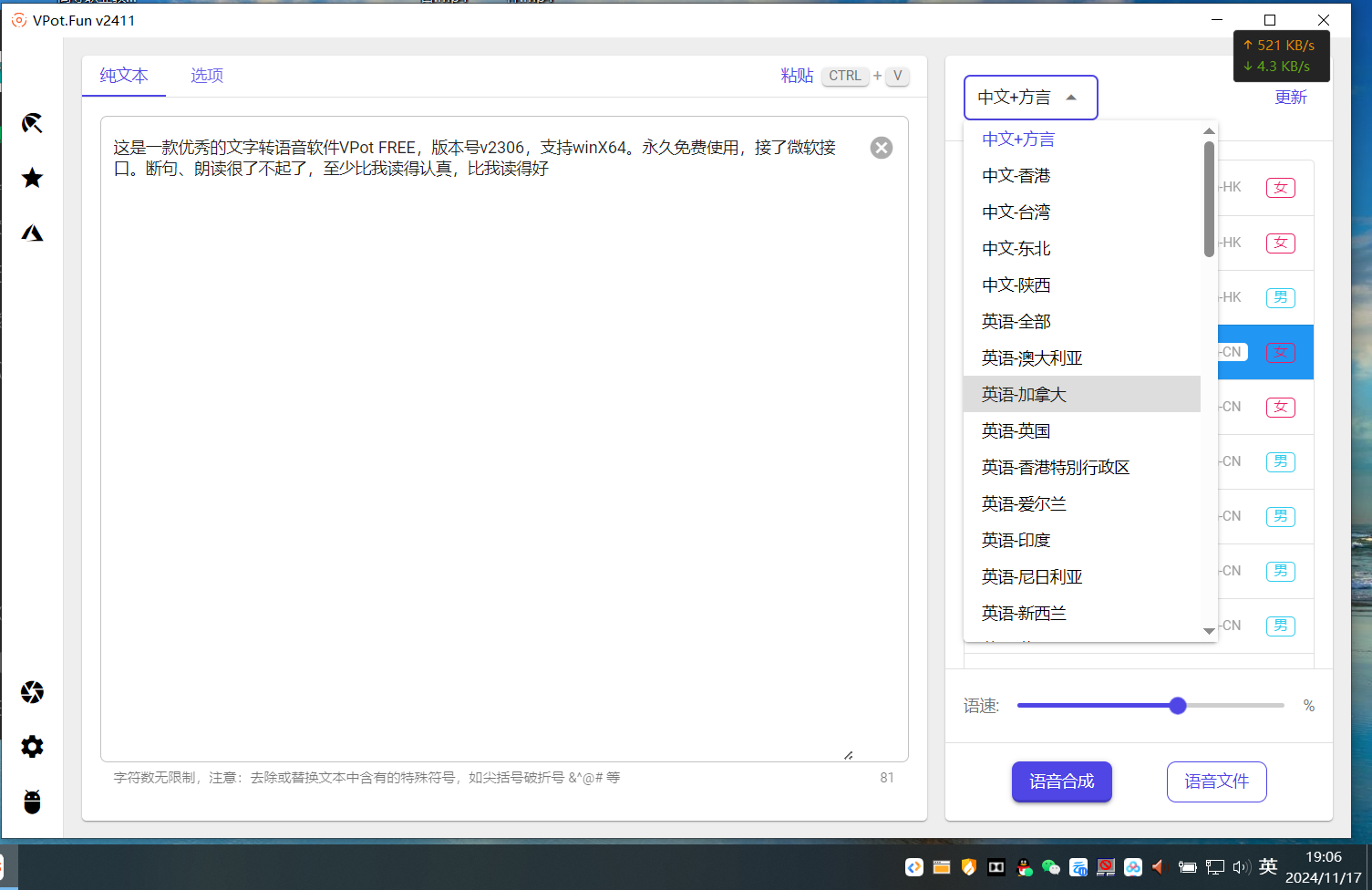
Task: Open settings via the gear icon
Action: click(x=32, y=747)
